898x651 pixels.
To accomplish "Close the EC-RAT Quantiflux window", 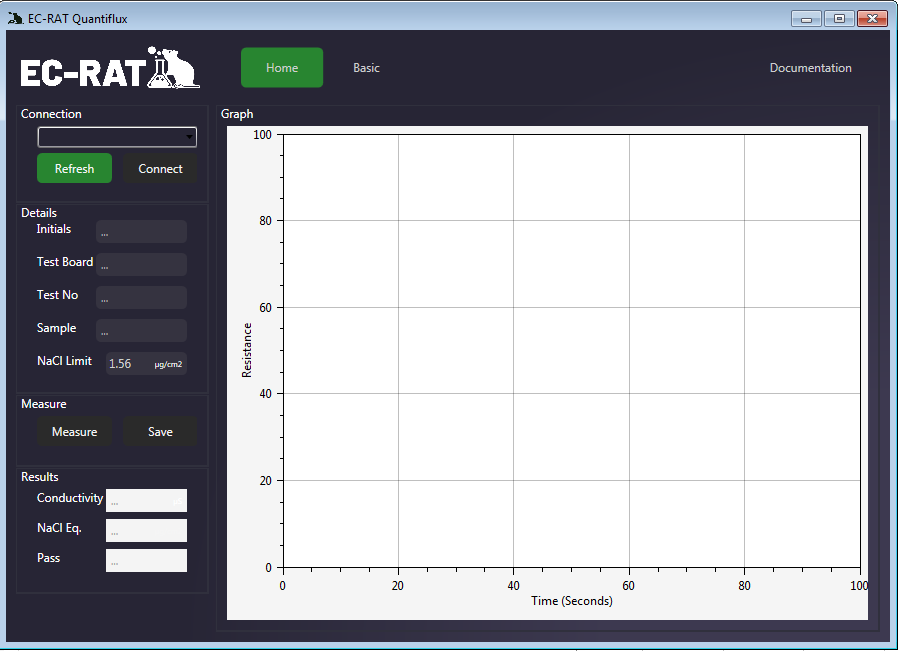I will point(872,18).
